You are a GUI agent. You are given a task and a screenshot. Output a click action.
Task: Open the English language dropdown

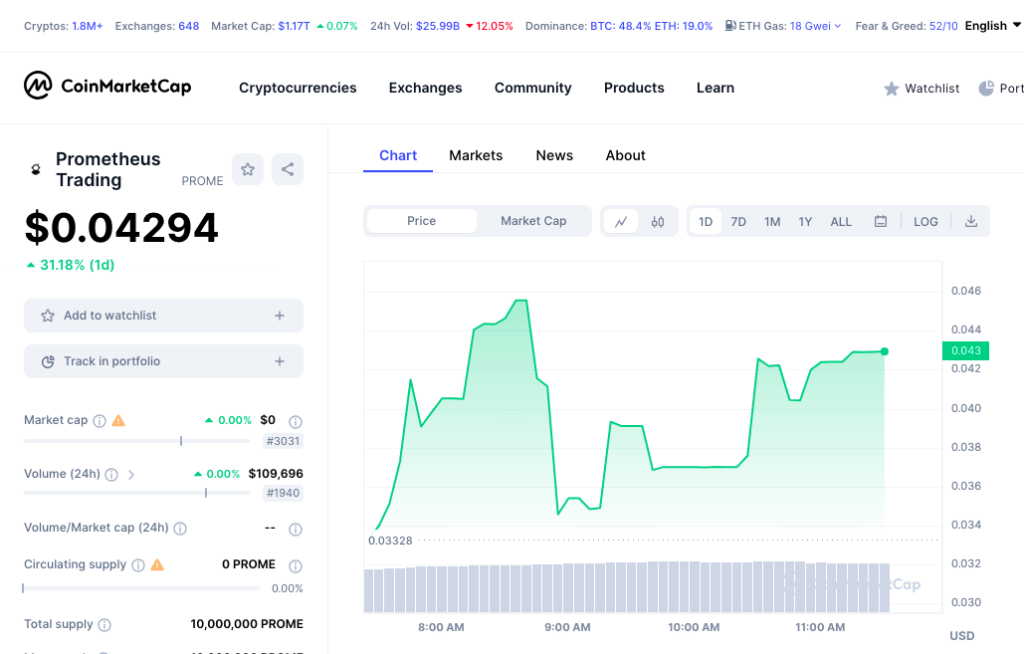[988, 26]
